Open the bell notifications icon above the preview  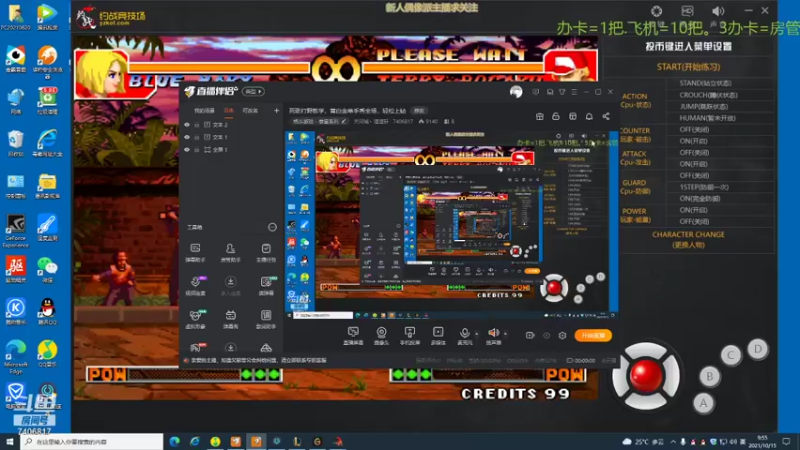click(589, 116)
